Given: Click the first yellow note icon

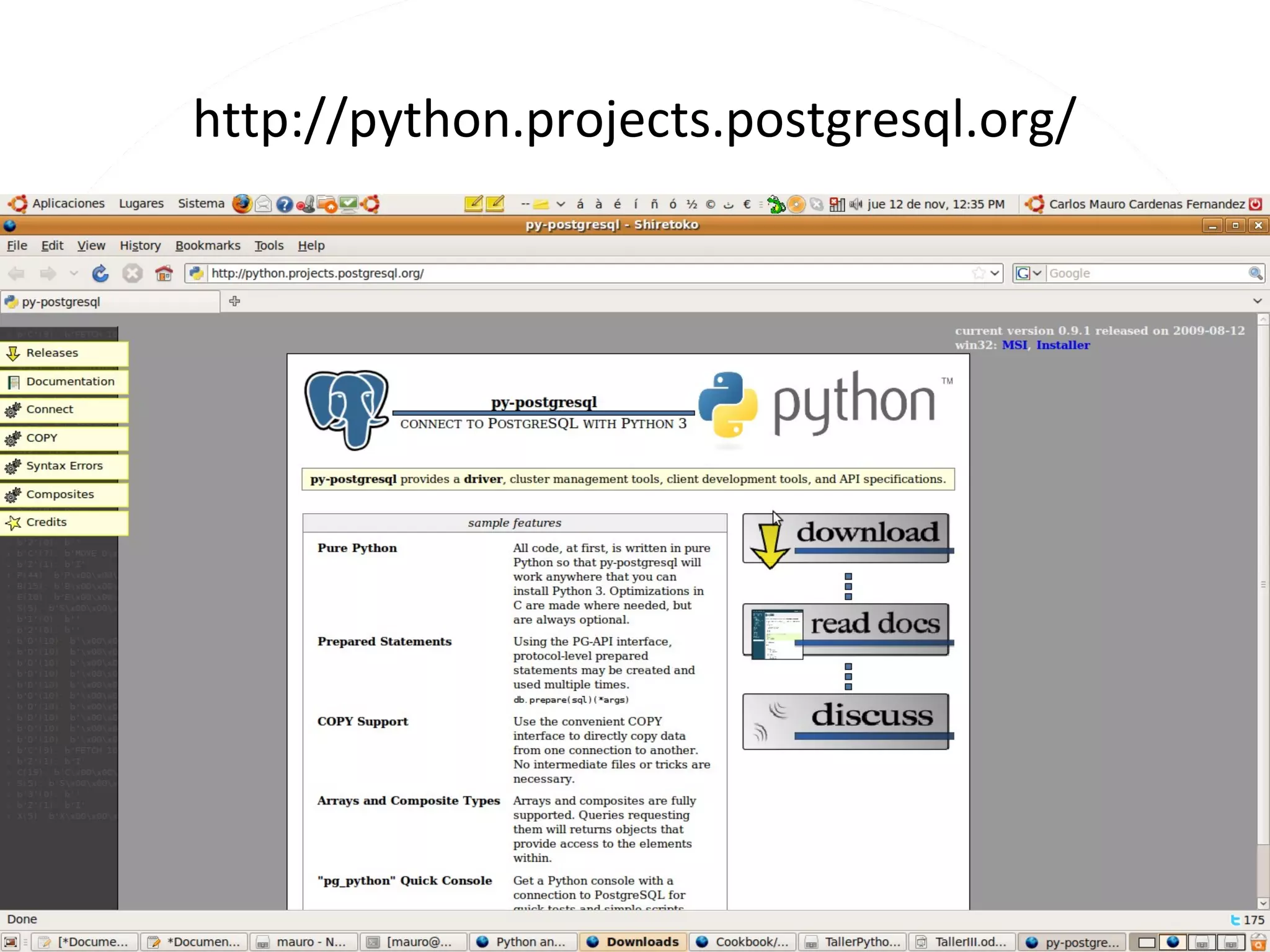Looking at the screenshot, I should tap(473, 203).
